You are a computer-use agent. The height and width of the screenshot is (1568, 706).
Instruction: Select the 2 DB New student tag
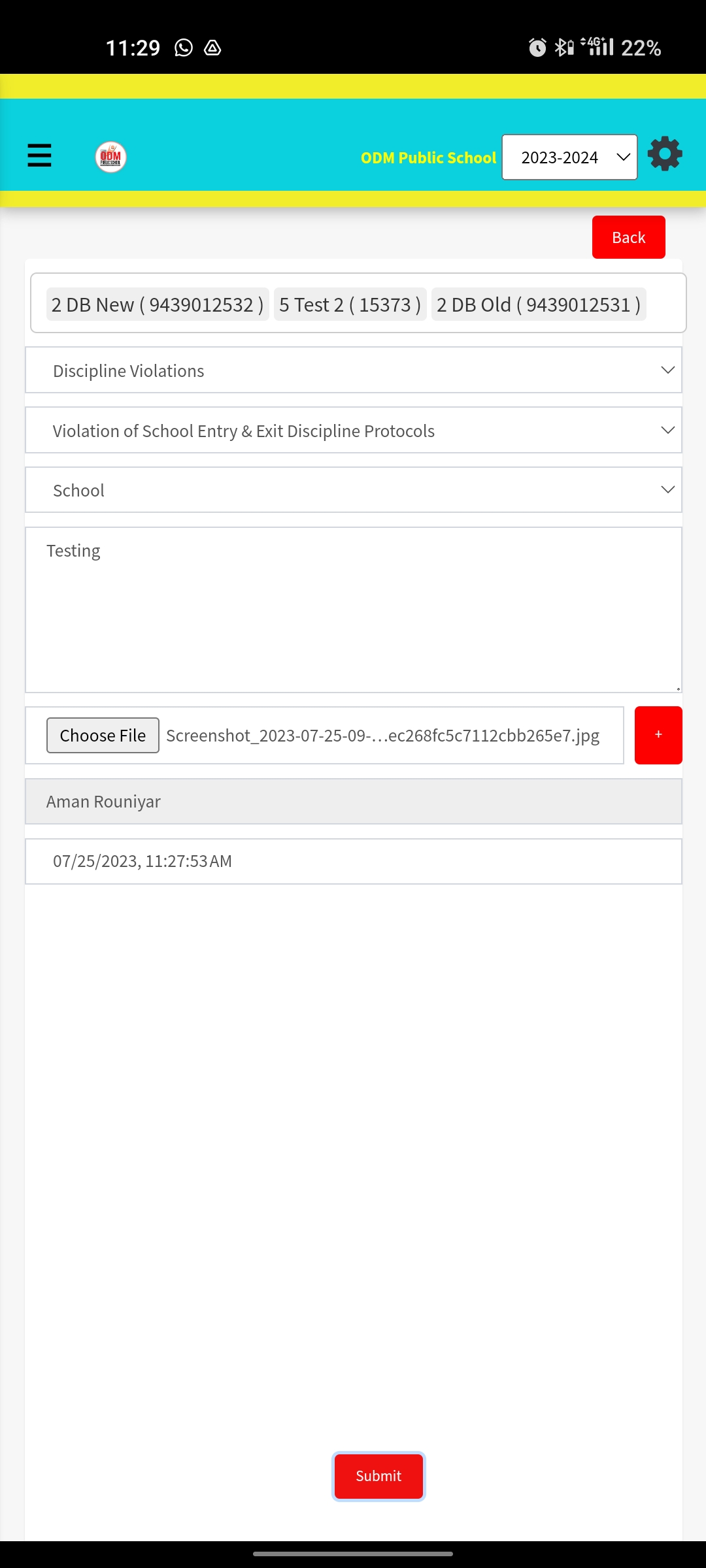(158, 304)
